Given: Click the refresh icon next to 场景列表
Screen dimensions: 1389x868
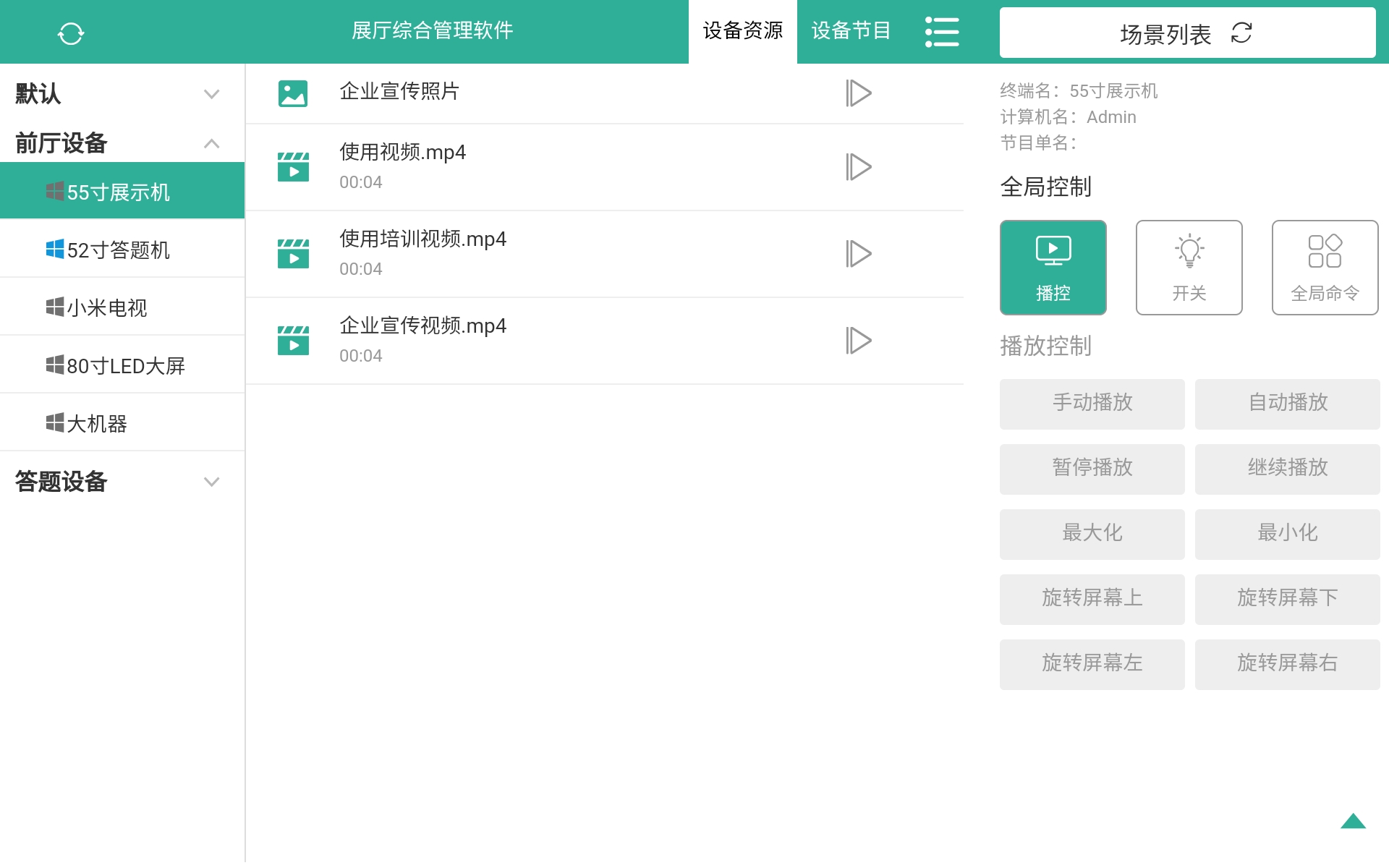Looking at the screenshot, I should click(1241, 33).
